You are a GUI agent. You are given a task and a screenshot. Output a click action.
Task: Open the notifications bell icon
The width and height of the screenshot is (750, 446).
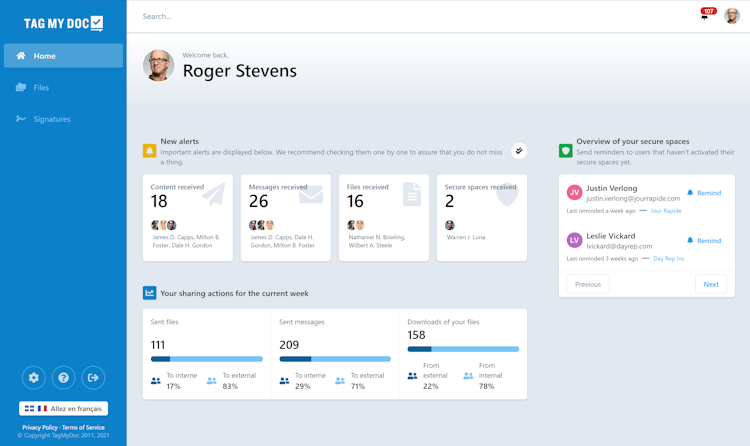coord(705,16)
